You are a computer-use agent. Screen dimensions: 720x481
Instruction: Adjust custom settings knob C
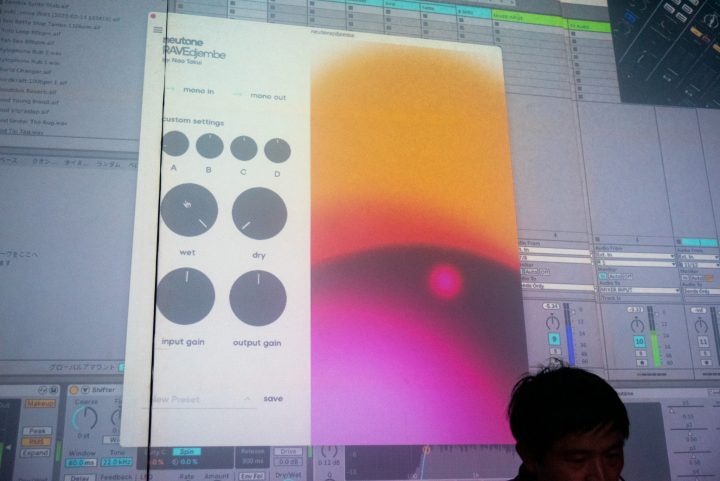click(243, 148)
